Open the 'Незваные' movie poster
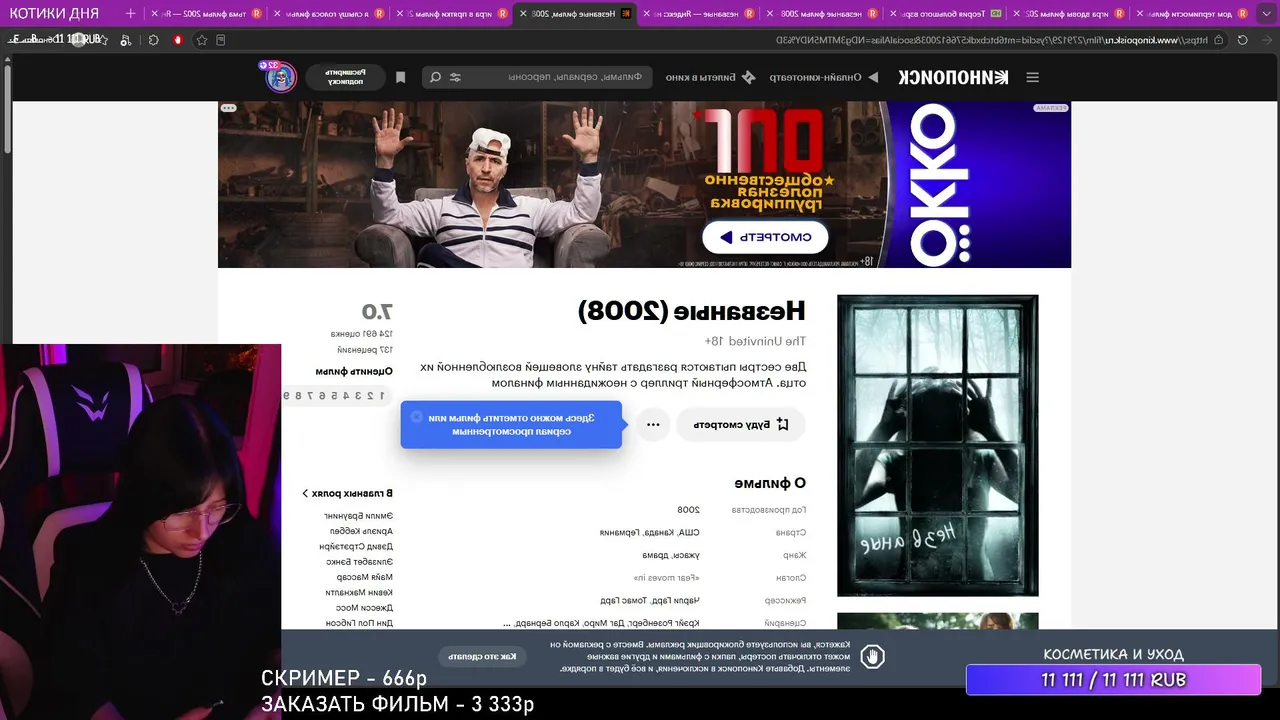The width and height of the screenshot is (1280, 720). [938, 446]
